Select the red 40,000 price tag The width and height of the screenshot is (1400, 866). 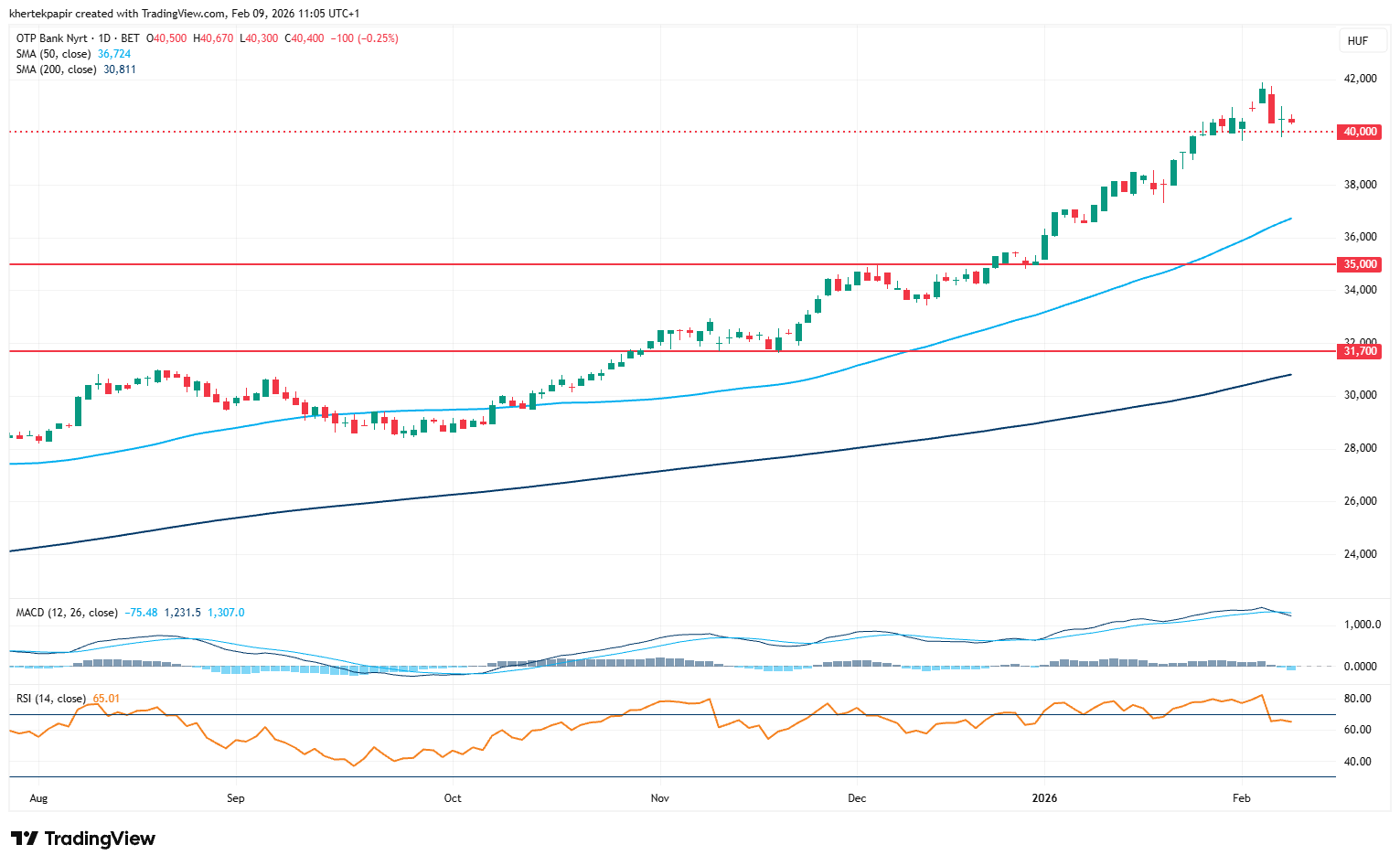tap(1360, 132)
